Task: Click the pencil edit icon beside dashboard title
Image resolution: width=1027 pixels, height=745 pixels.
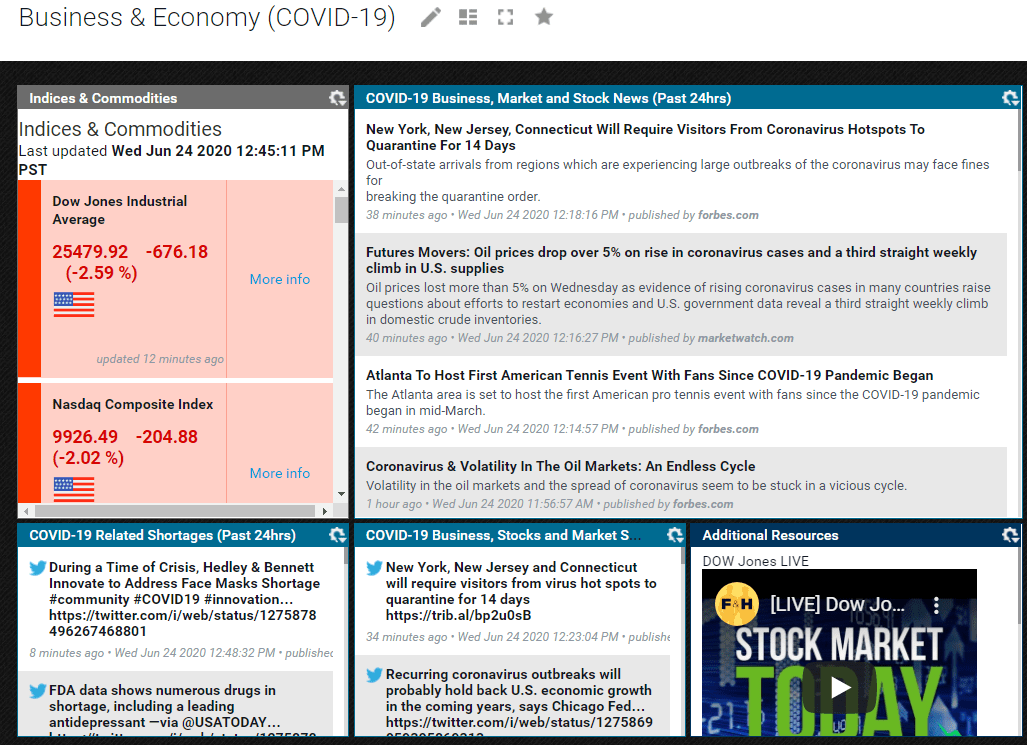Action: coord(431,18)
